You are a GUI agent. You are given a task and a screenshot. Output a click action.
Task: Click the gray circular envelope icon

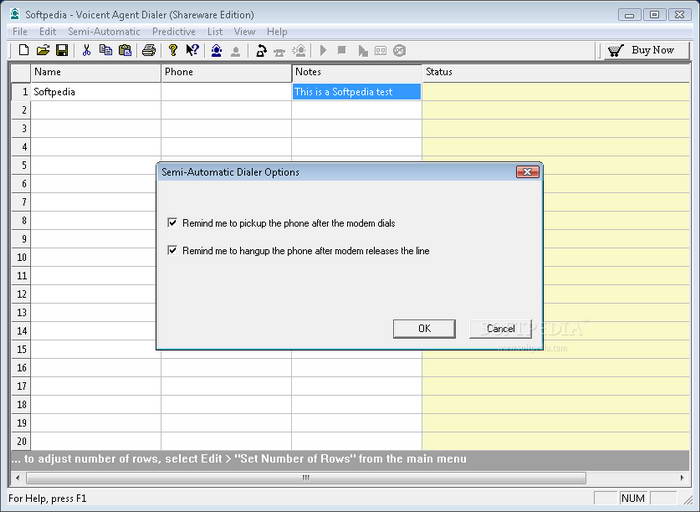[x=400, y=50]
